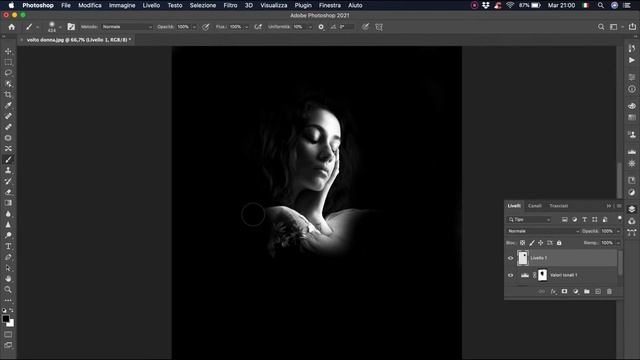640x360 pixels.
Task: Open the layer Opacità dropdown arrow
Action: (x=618, y=231)
